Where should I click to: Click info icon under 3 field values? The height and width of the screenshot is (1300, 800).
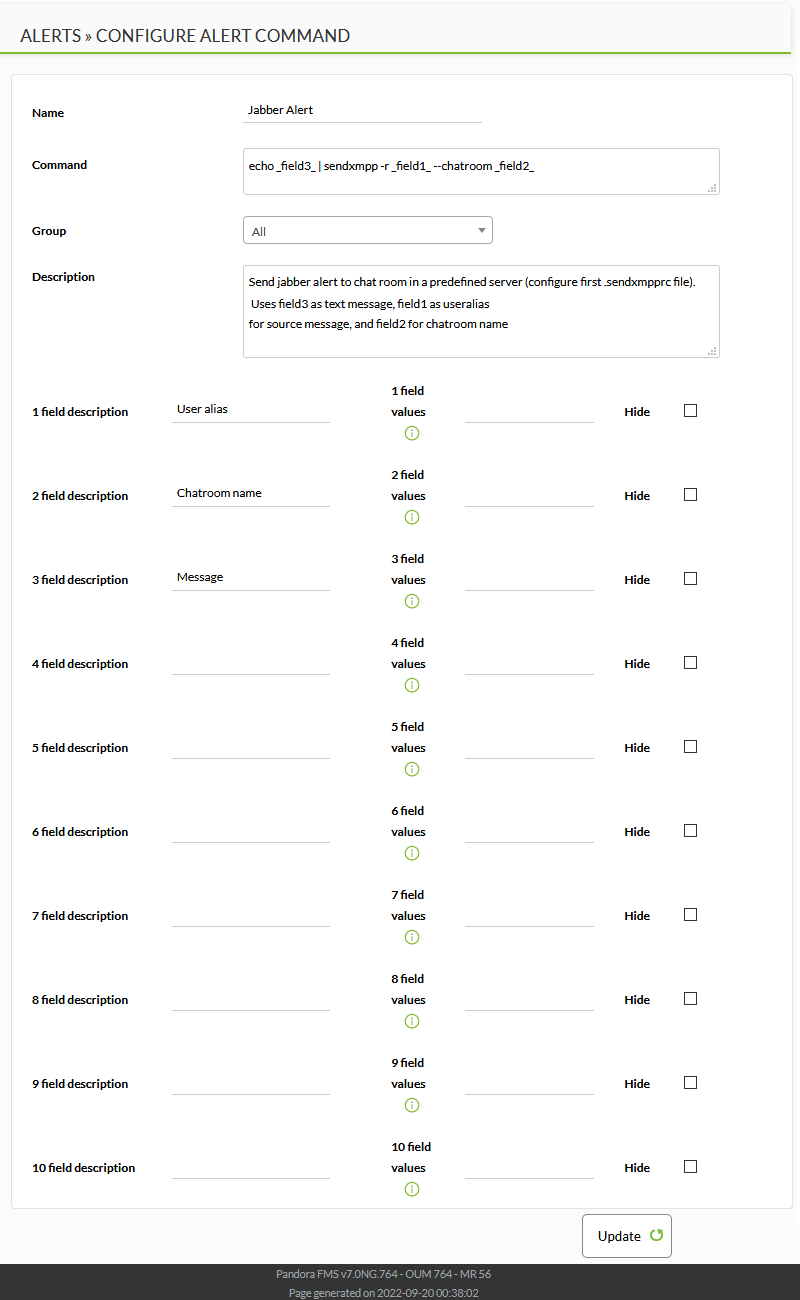coord(412,601)
